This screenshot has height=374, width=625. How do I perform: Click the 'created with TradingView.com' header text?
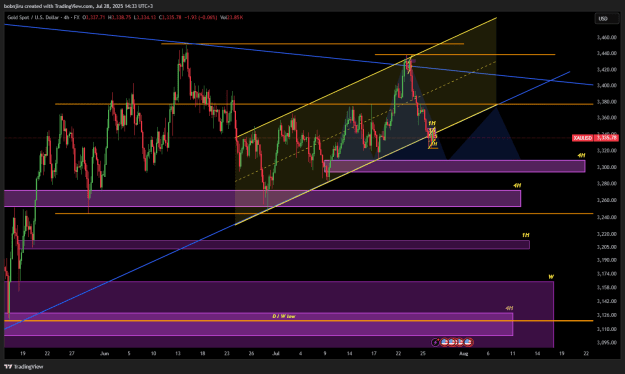tap(58, 6)
